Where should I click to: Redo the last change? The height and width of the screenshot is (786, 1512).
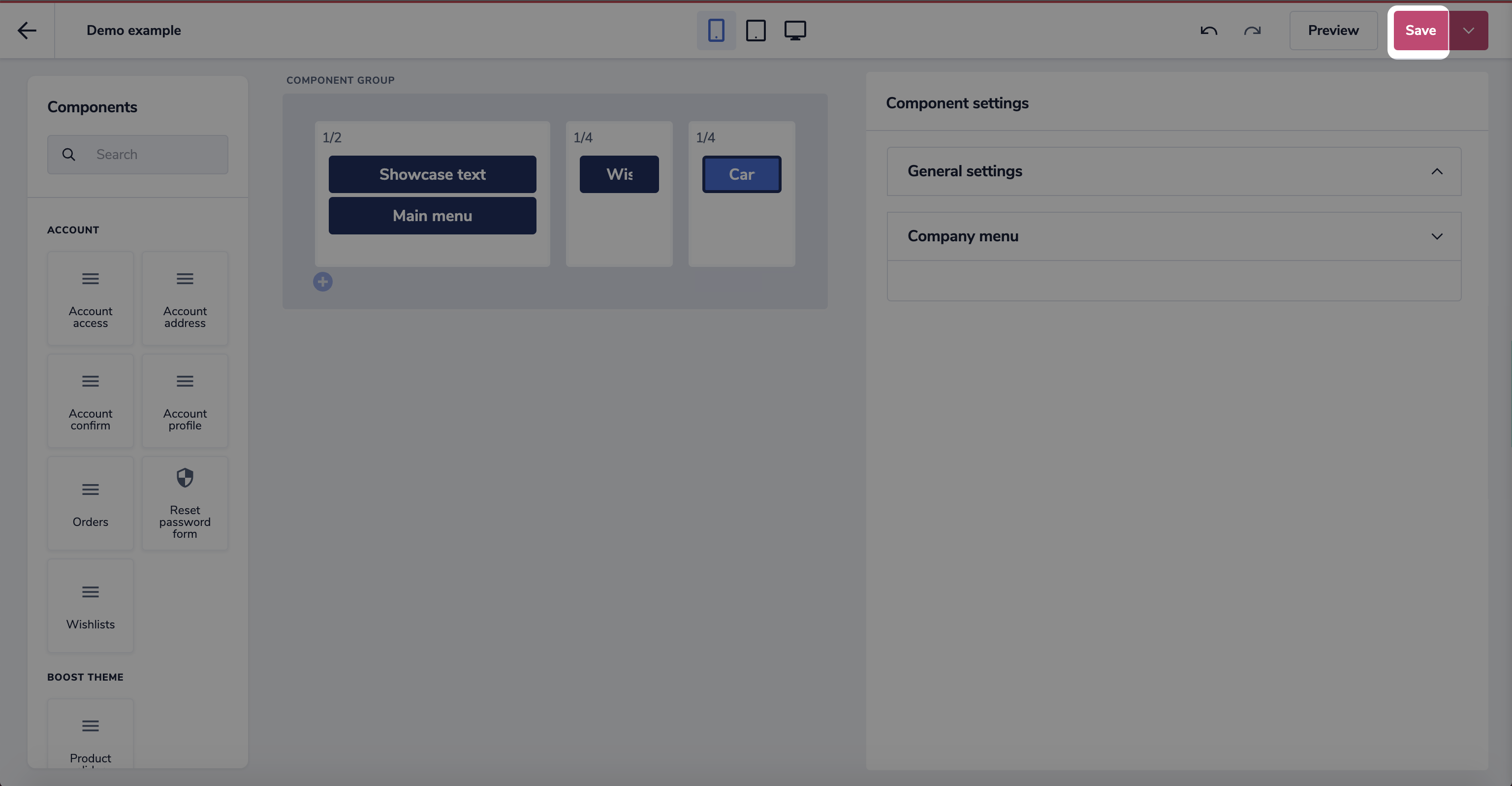coord(1253,30)
